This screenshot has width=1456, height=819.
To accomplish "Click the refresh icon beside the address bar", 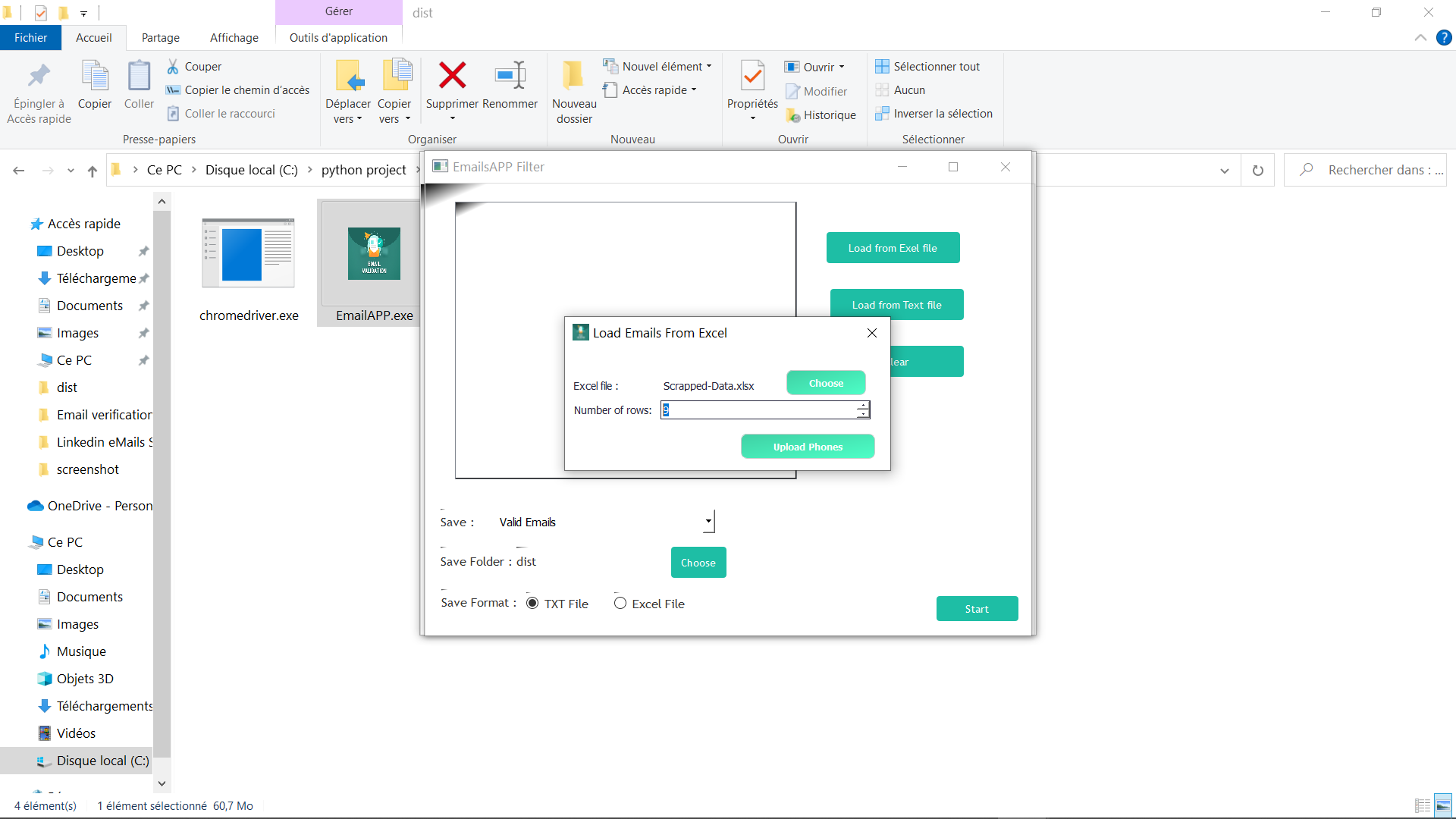I will click(x=1258, y=171).
